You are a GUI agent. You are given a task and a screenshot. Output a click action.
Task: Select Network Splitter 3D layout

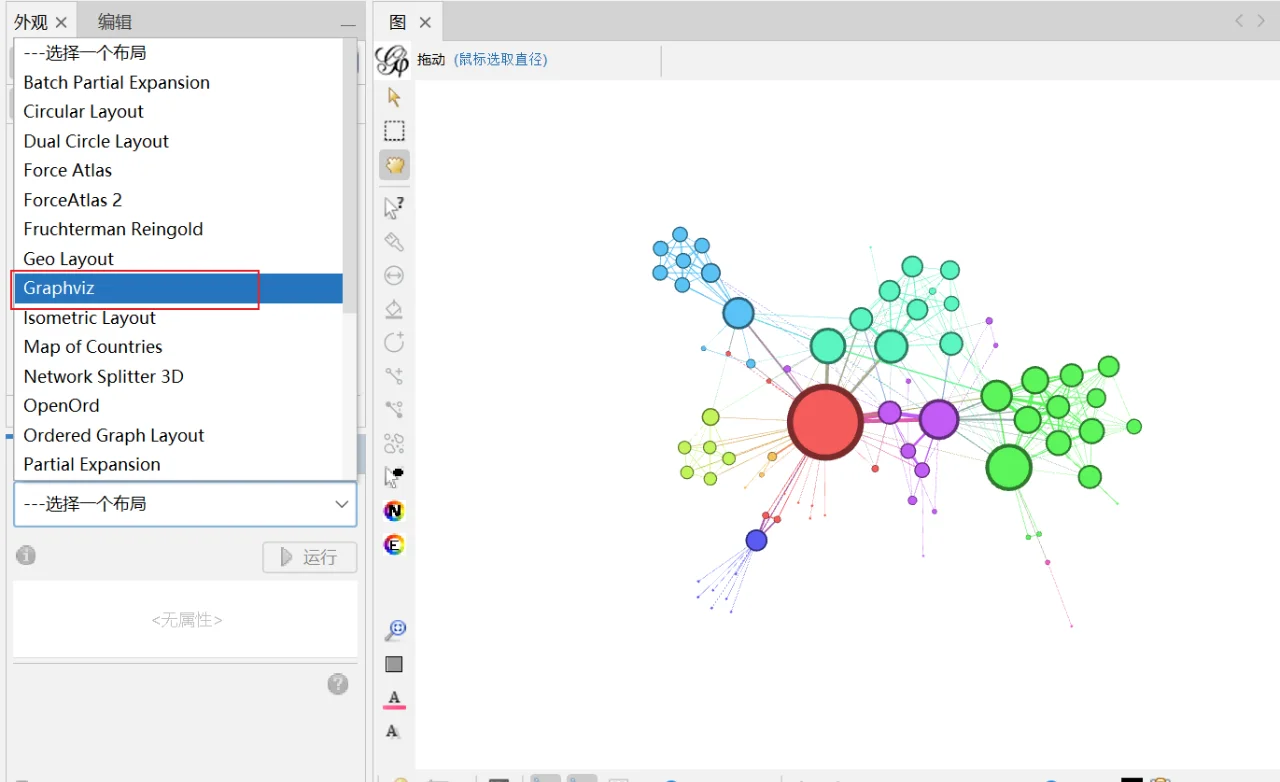178,376
